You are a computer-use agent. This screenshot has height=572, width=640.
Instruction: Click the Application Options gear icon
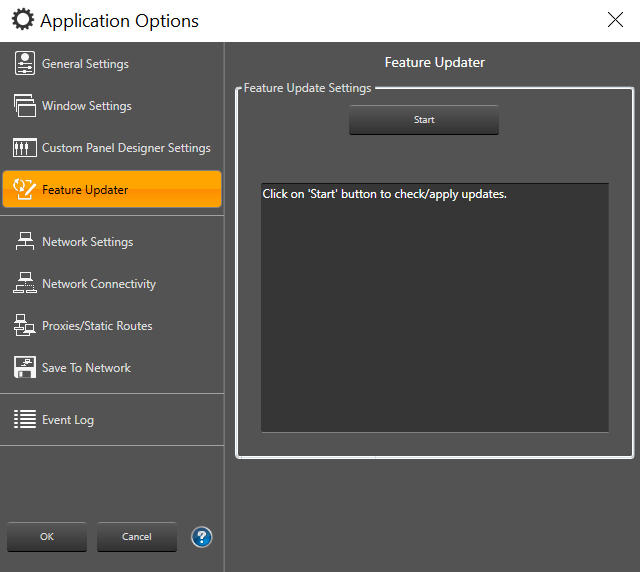[x=23, y=20]
